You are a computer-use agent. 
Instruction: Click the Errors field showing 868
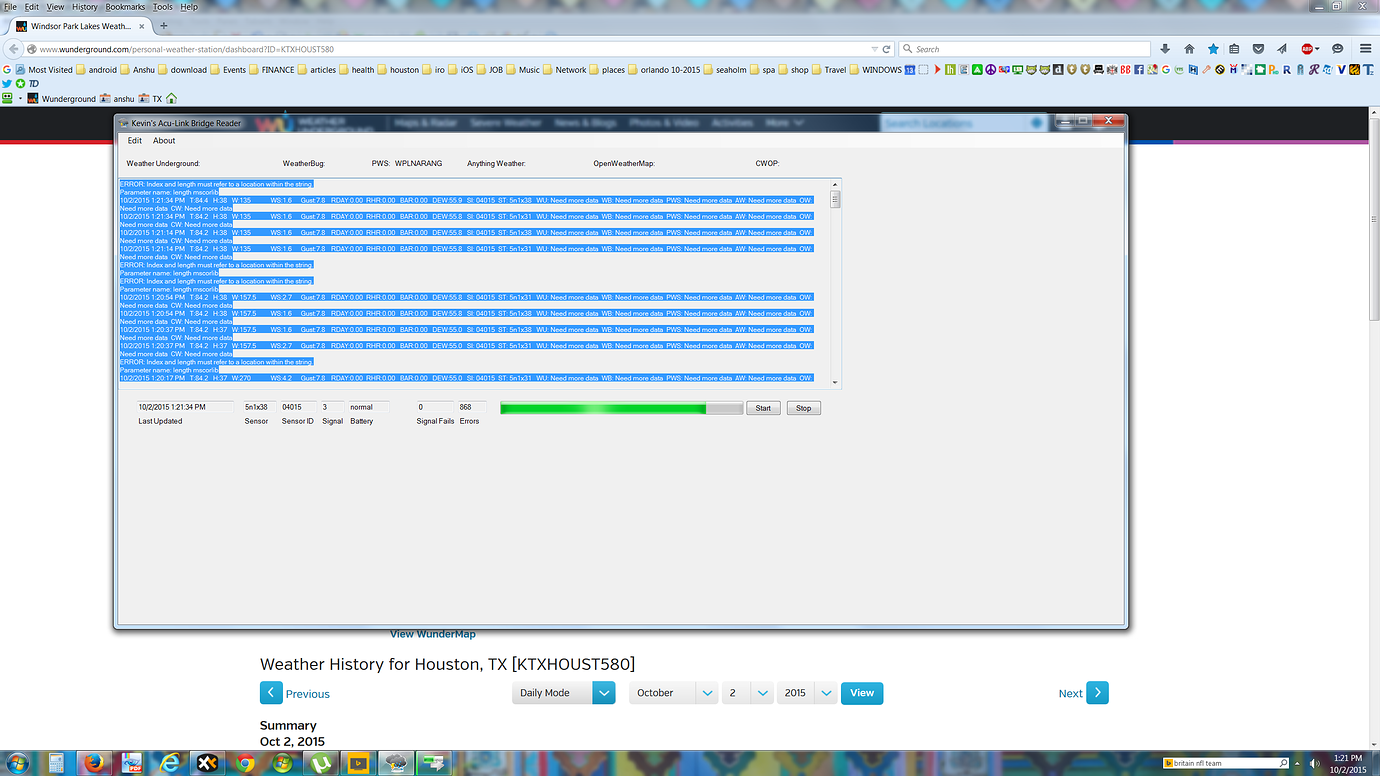pos(472,407)
